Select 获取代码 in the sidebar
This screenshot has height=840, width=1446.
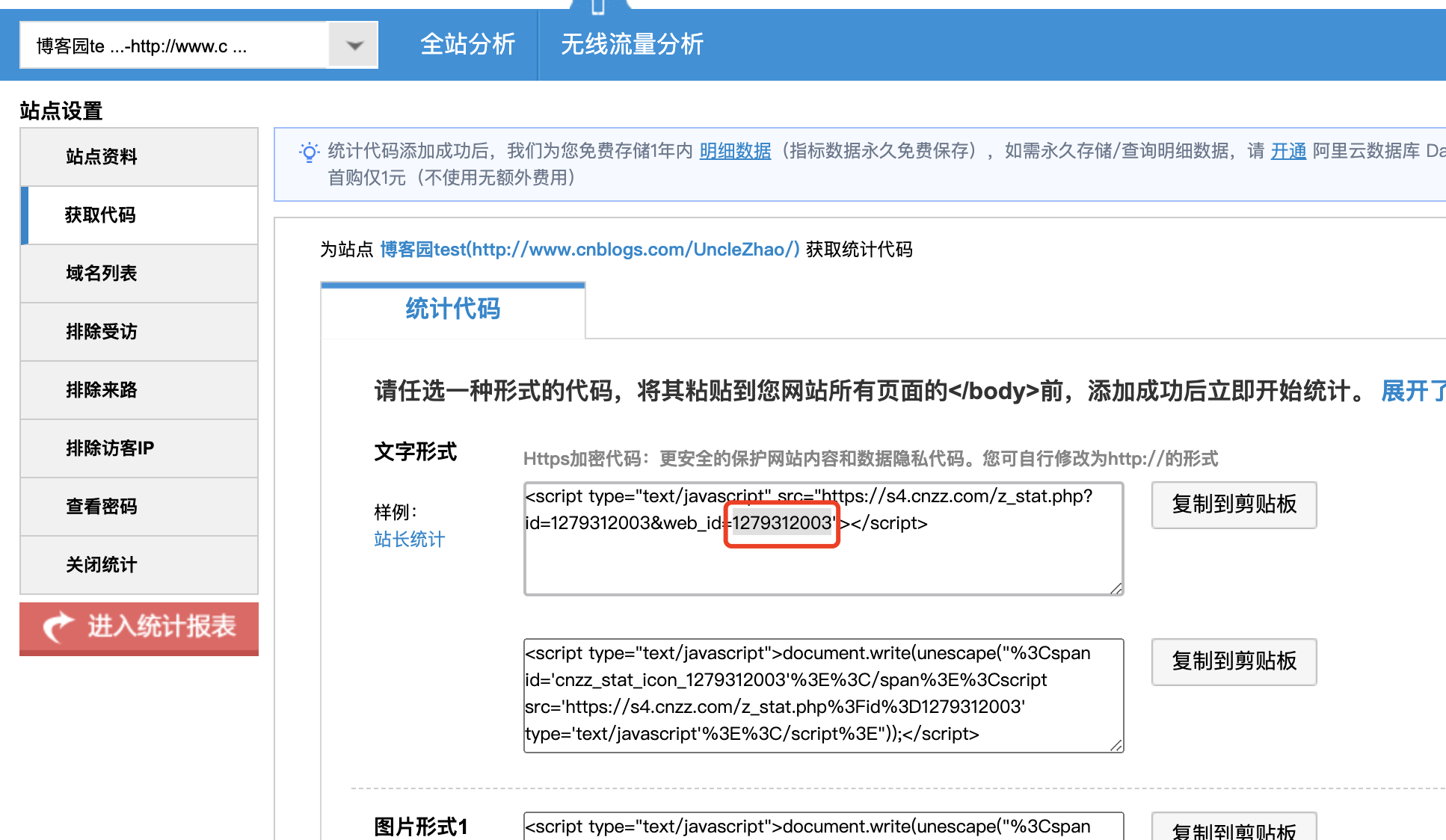tap(139, 215)
